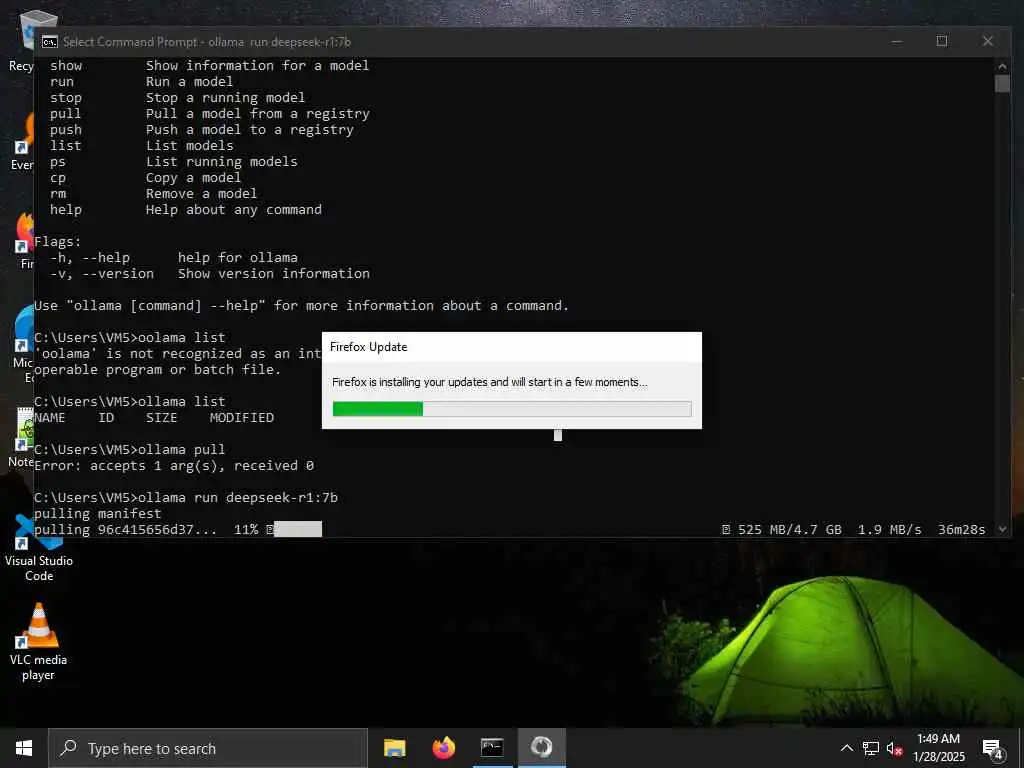Click the 'ollama run deepseek-r1:7b' command line
The height and width of the screenshot is (768, 1024).
pyautogui.click(x=186, y=498)
